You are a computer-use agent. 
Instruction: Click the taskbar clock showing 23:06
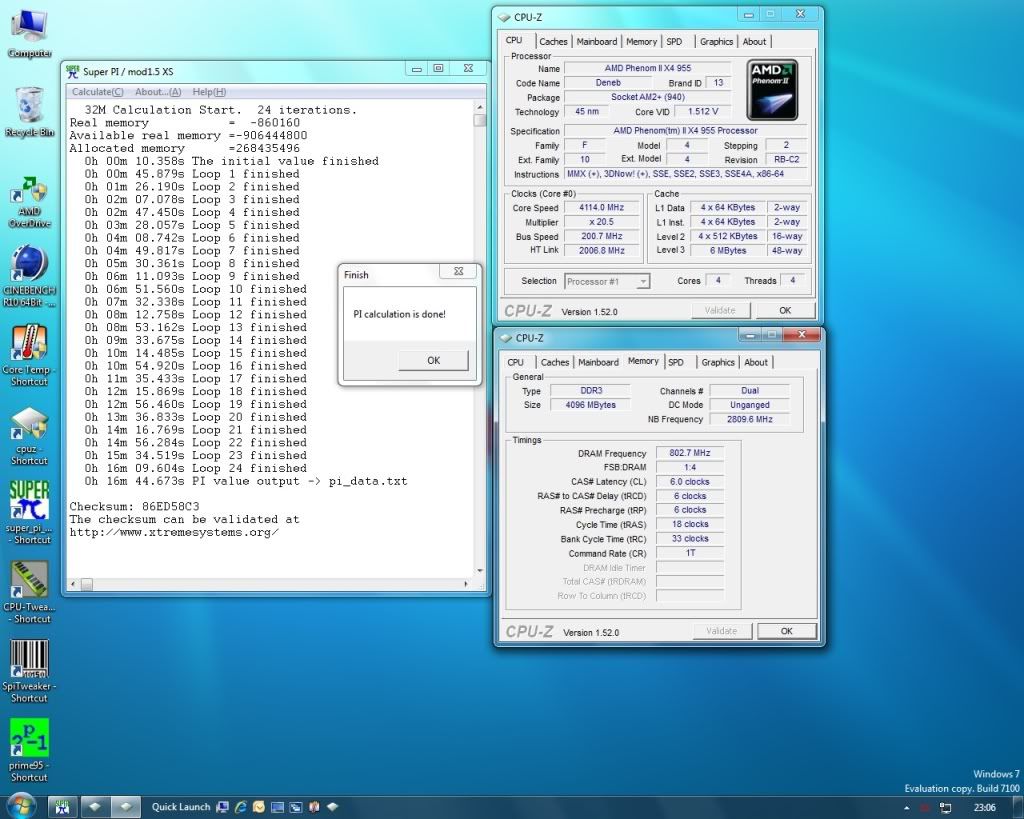pos(984,808)
